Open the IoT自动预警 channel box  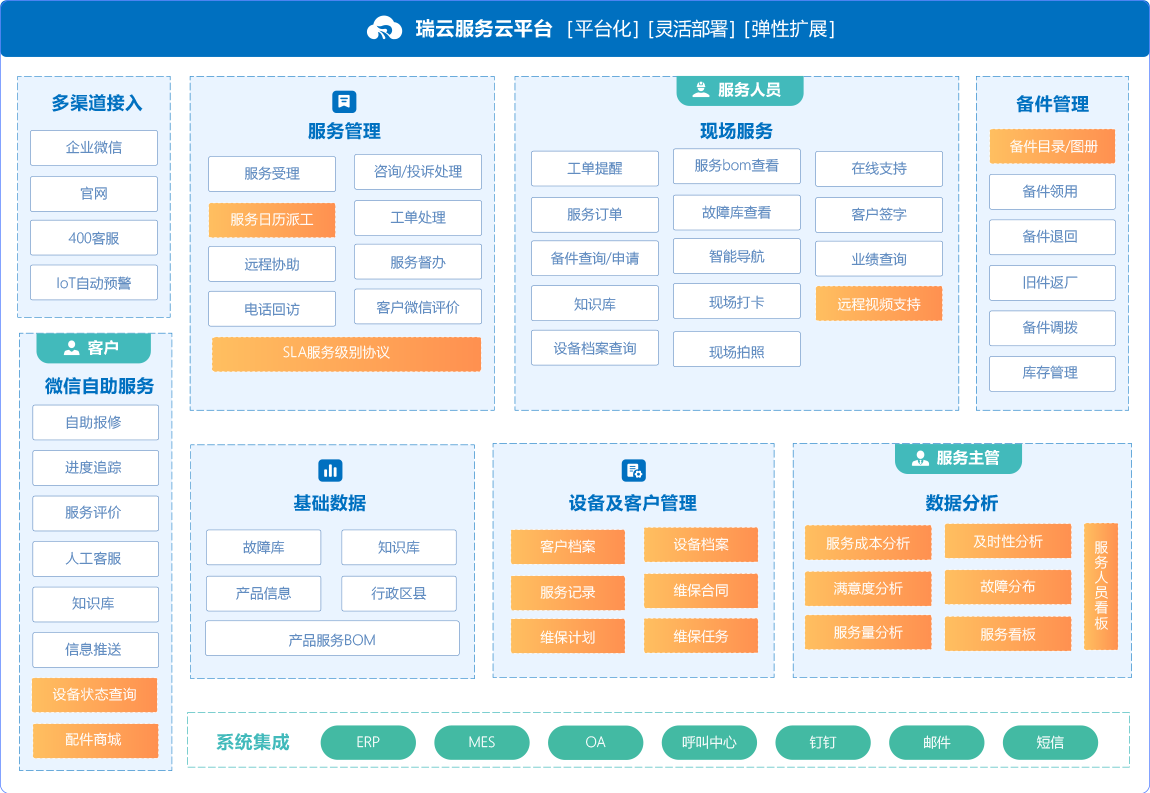pyautogui.click(x=94, y=283)
